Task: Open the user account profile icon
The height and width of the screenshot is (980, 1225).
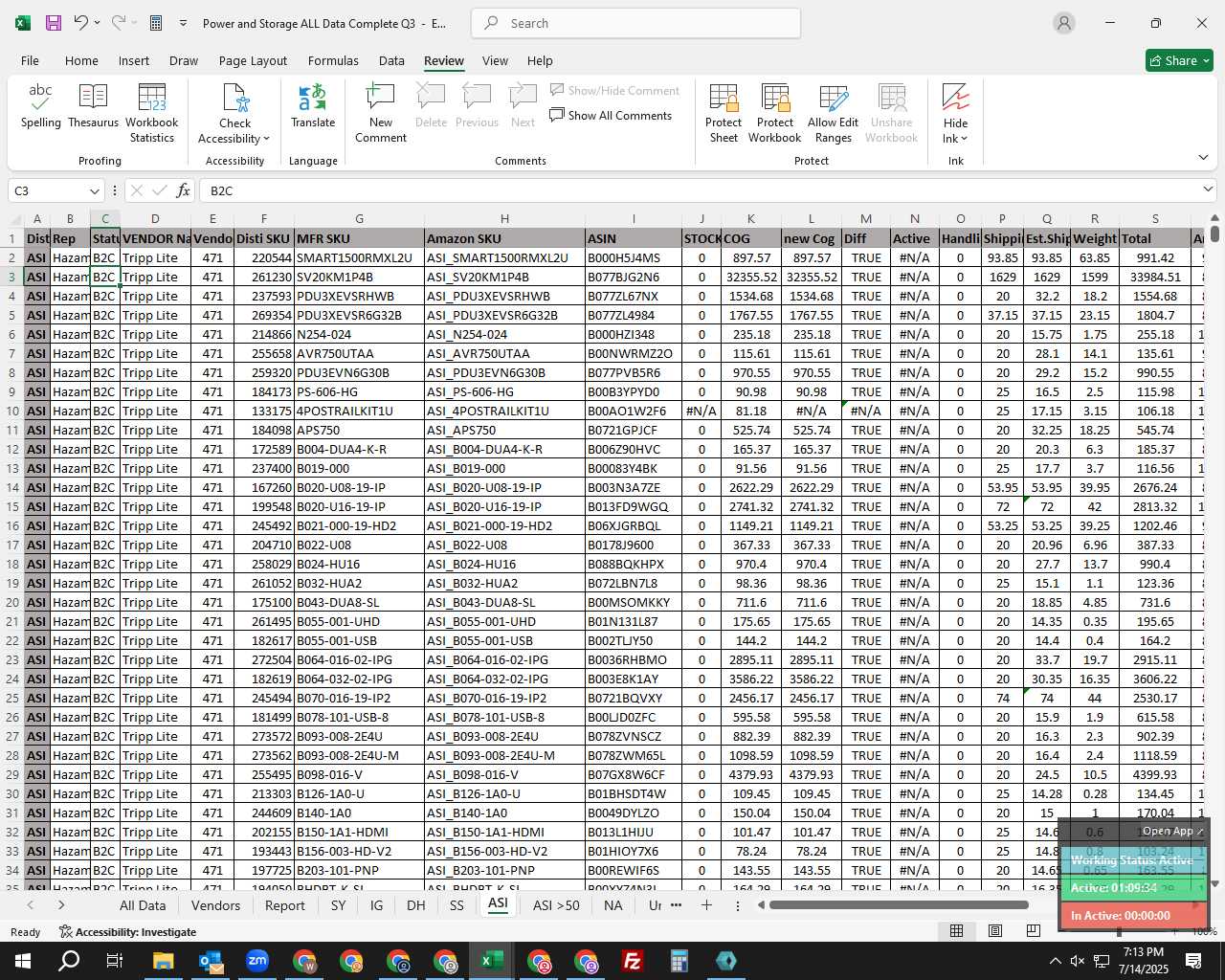Action: tap(1063, 23)
